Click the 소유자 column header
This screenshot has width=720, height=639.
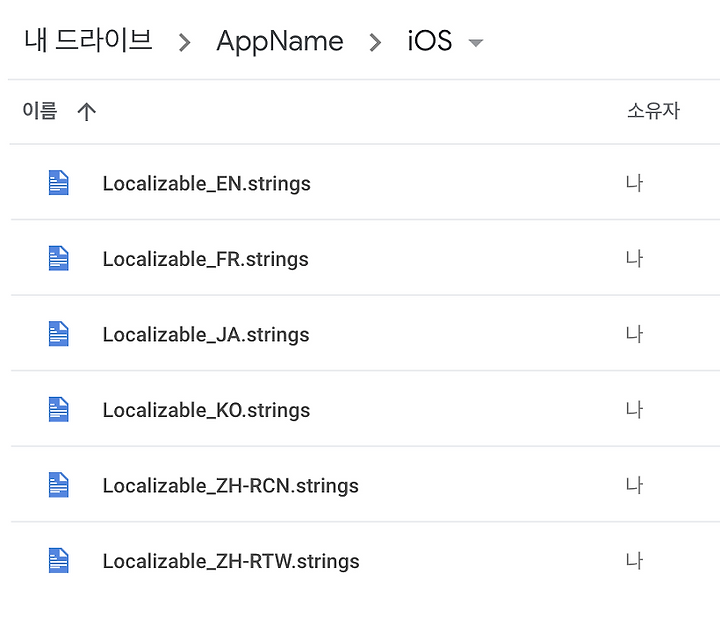tap(653, 111)
